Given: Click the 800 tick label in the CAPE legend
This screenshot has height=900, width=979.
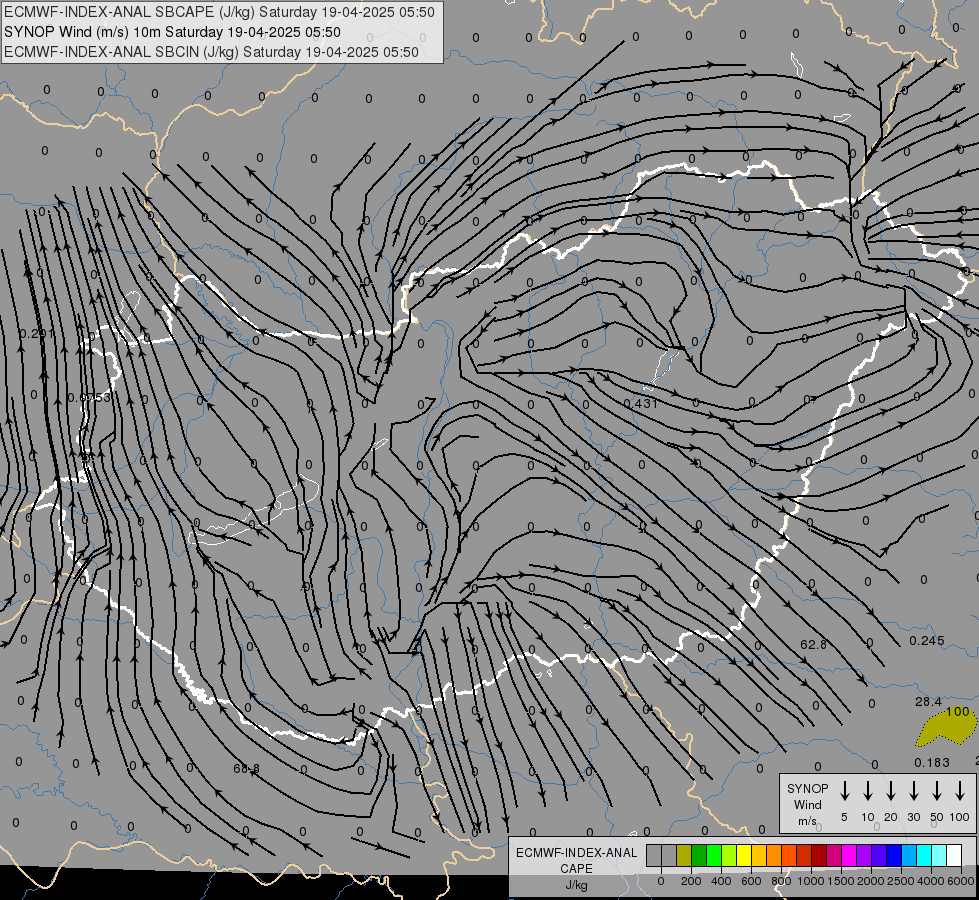Looking at the screenshot, I should click(782, 881).
